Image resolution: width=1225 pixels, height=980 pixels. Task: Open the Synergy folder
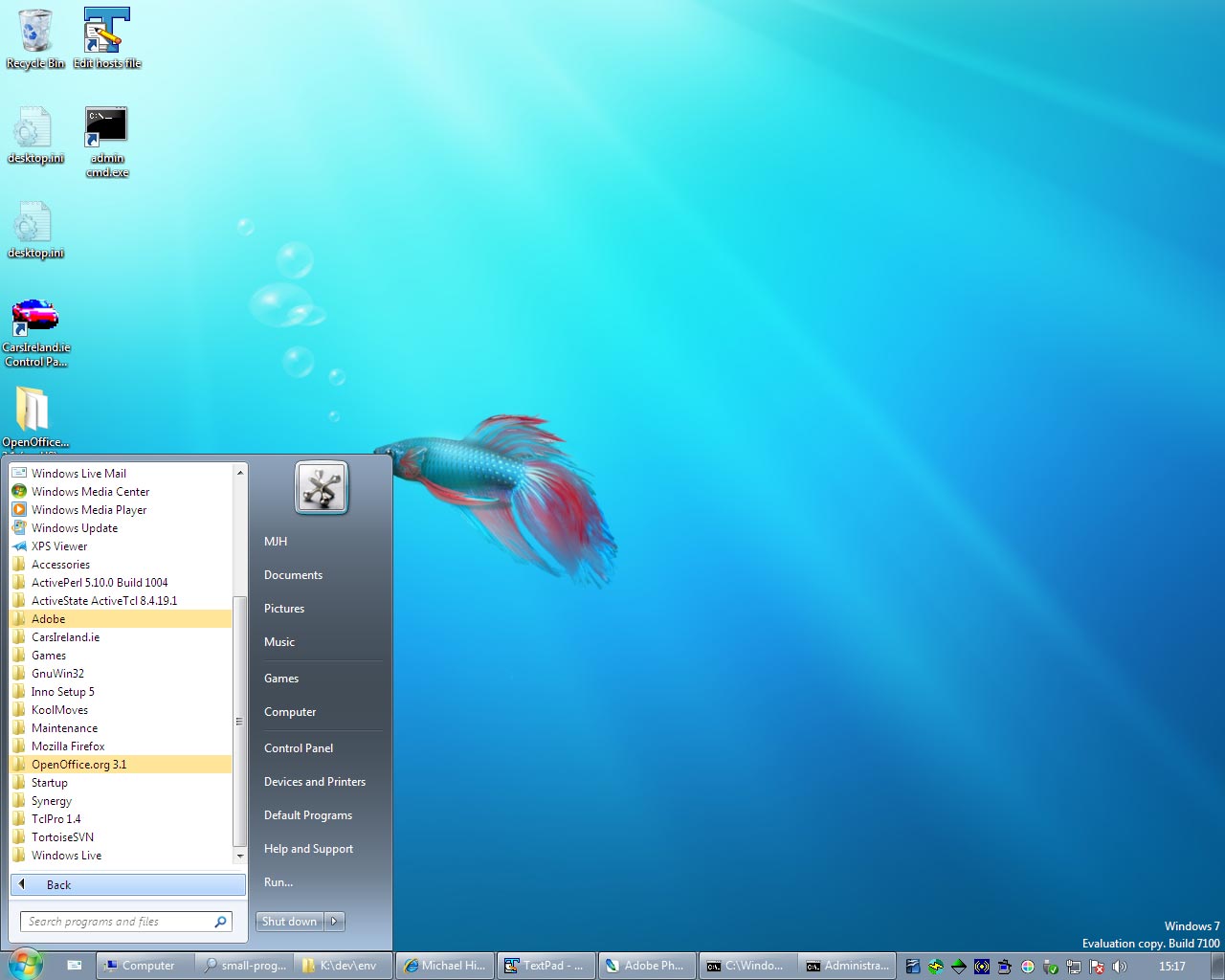click(121, 800)
